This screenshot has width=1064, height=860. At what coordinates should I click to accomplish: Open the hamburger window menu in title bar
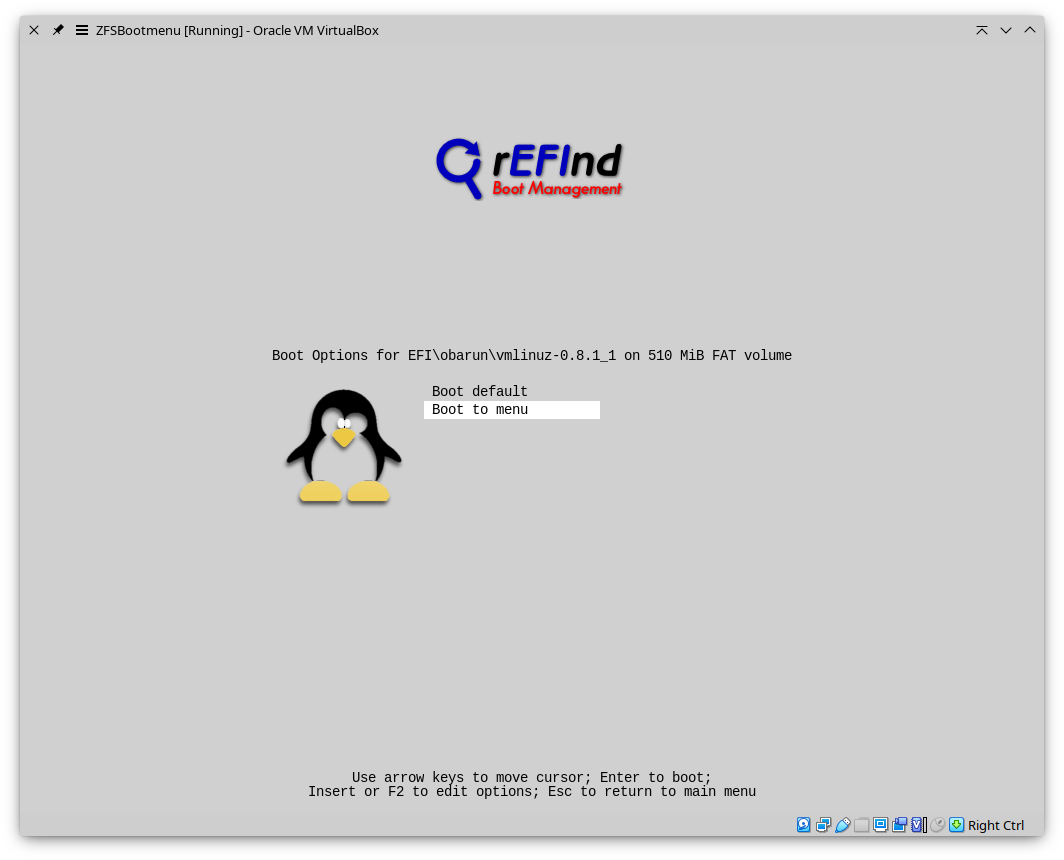(81, 30)
